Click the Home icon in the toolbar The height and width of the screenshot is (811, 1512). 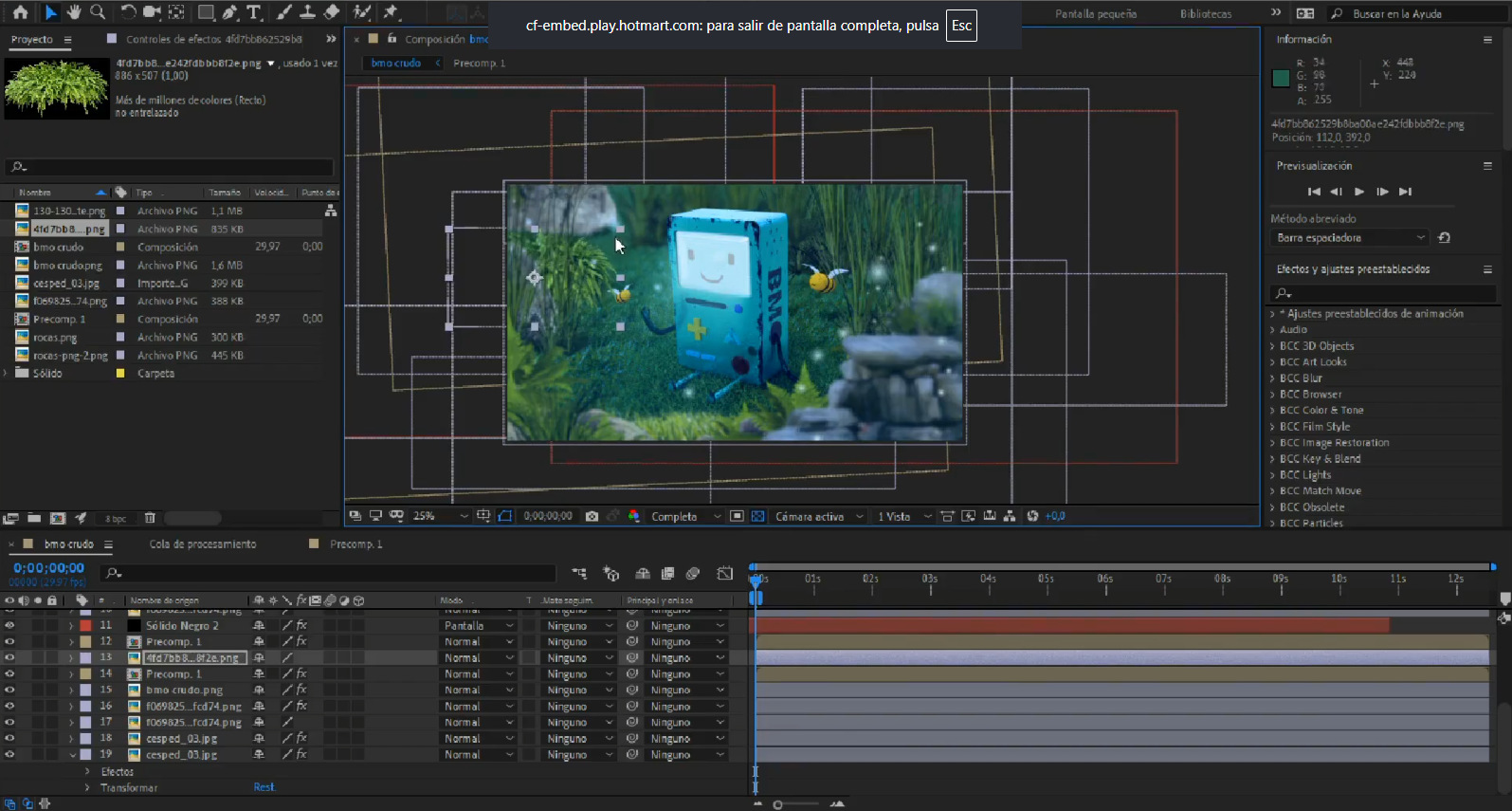20,12
